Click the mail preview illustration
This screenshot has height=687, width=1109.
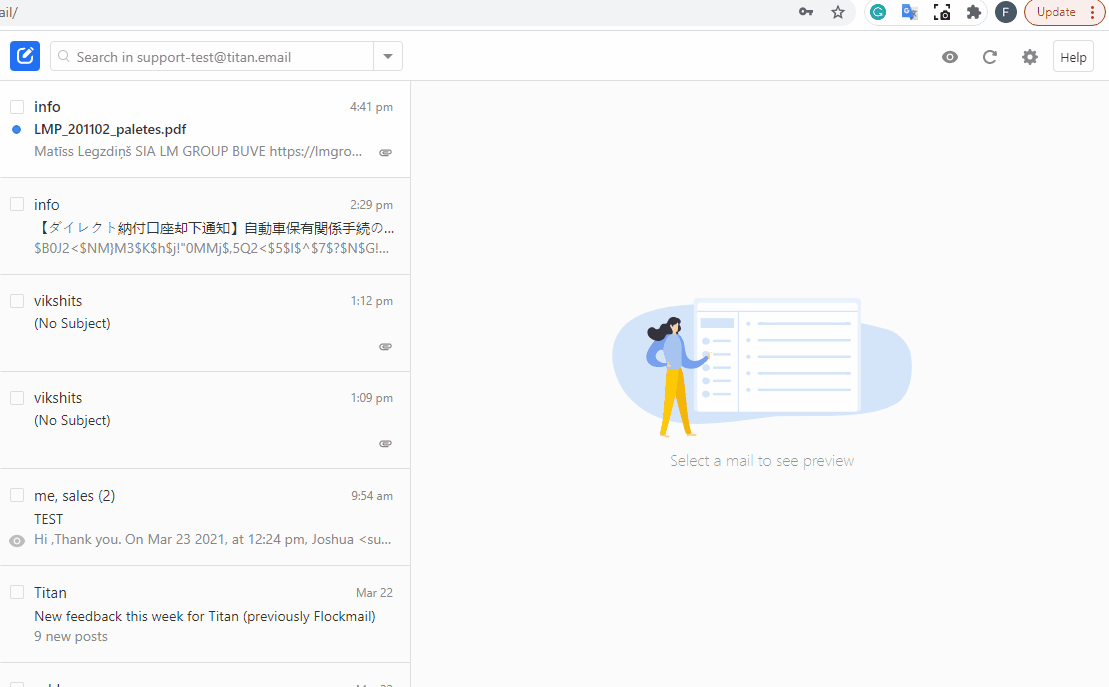(x=762, y=366)
